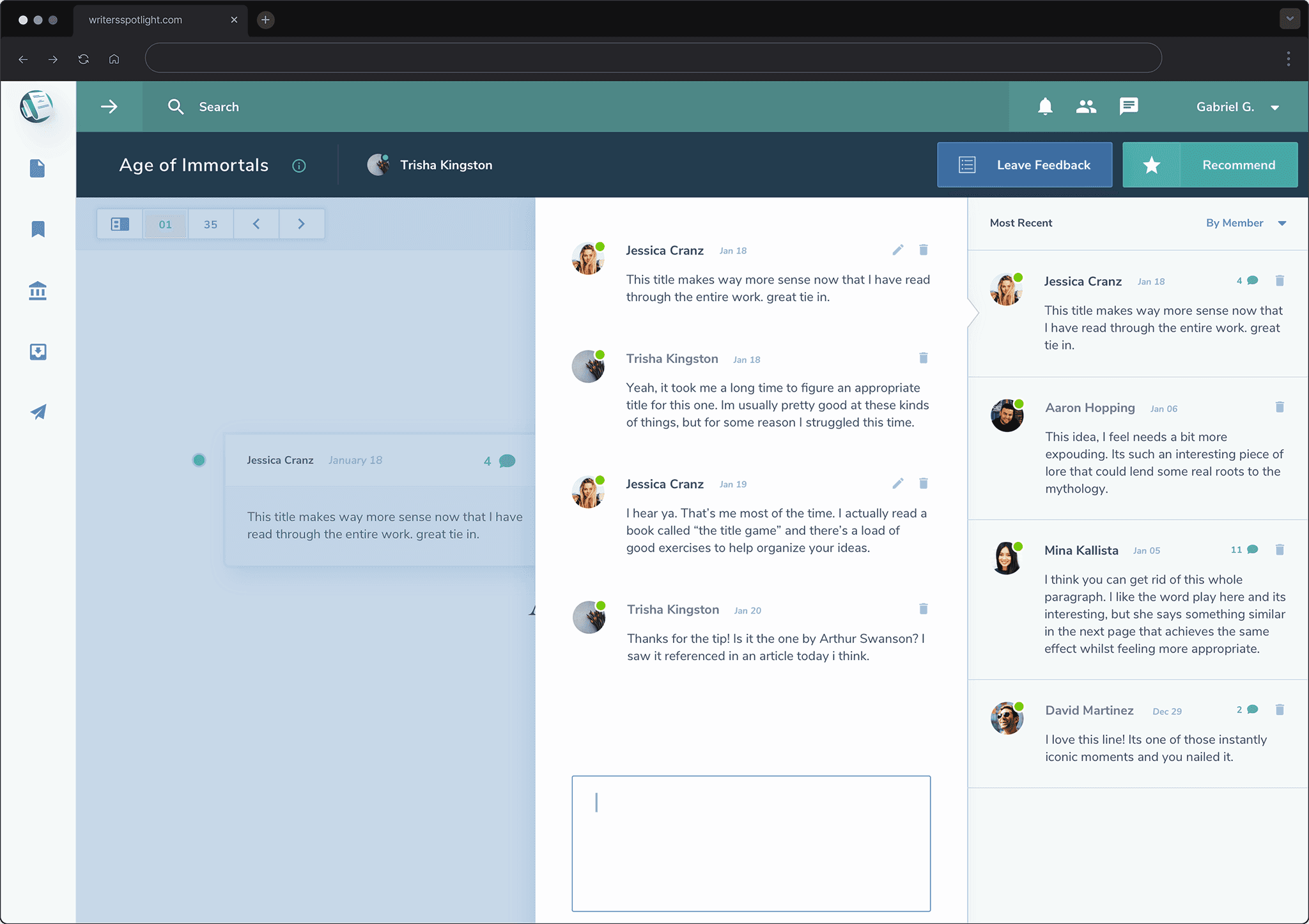Open the bookmarks sidebar icon
Screen dimensions: 1309x924
click(x=38, y=229)
